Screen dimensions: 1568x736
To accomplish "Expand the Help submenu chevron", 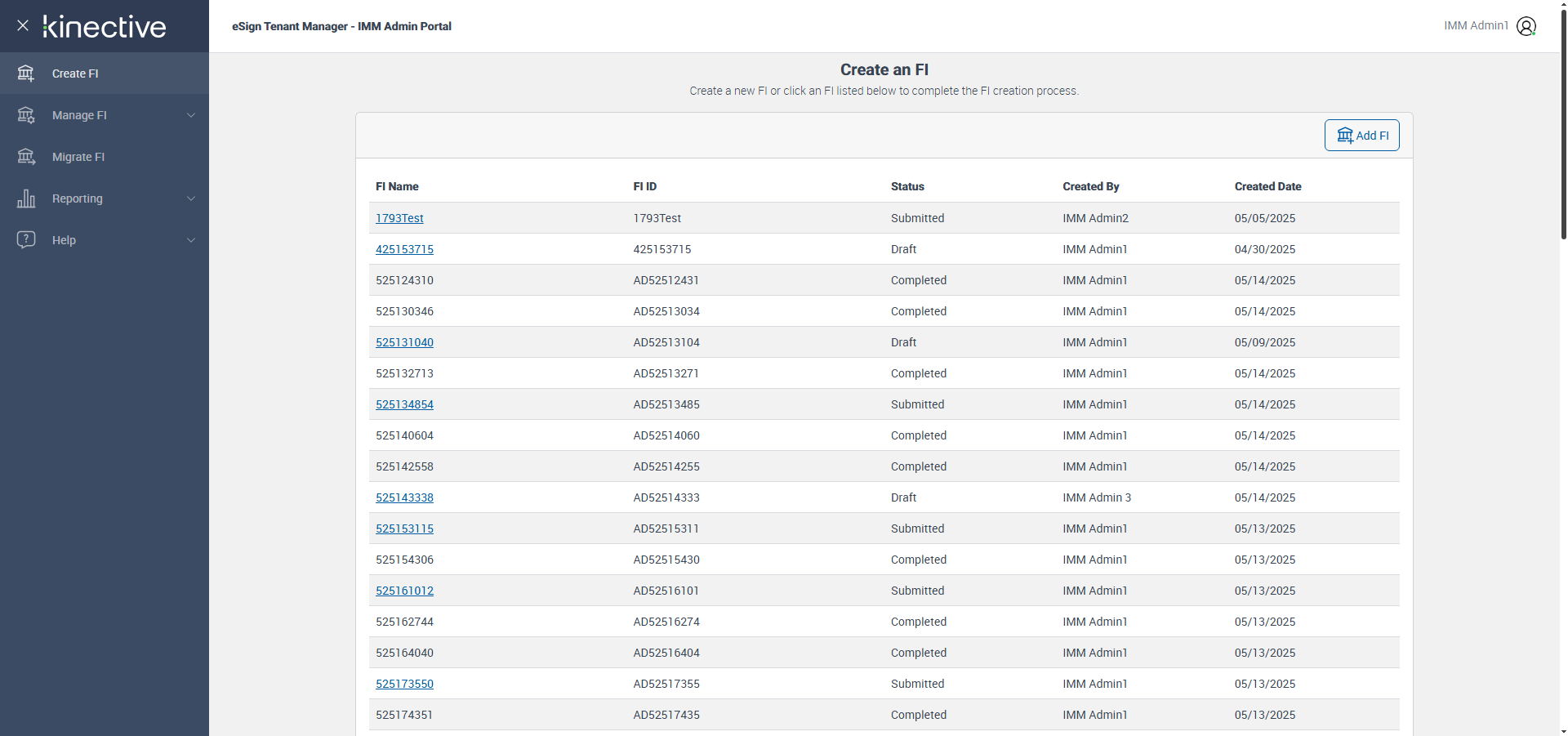I will 191,240.
